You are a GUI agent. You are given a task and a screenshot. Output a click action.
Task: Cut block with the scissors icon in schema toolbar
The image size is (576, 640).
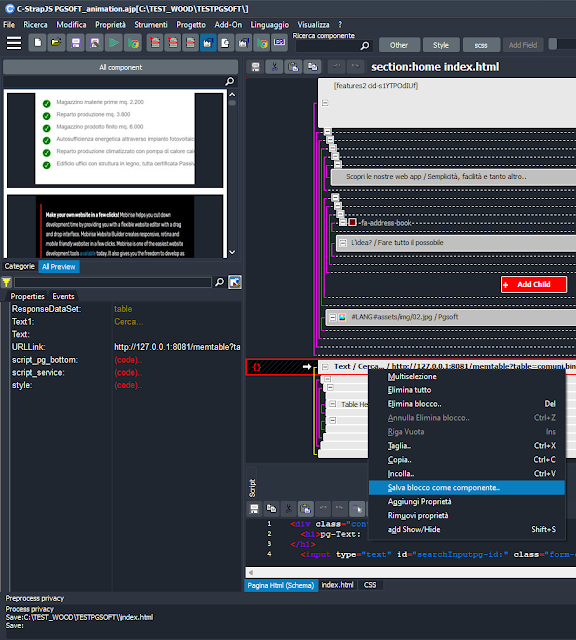274,67
